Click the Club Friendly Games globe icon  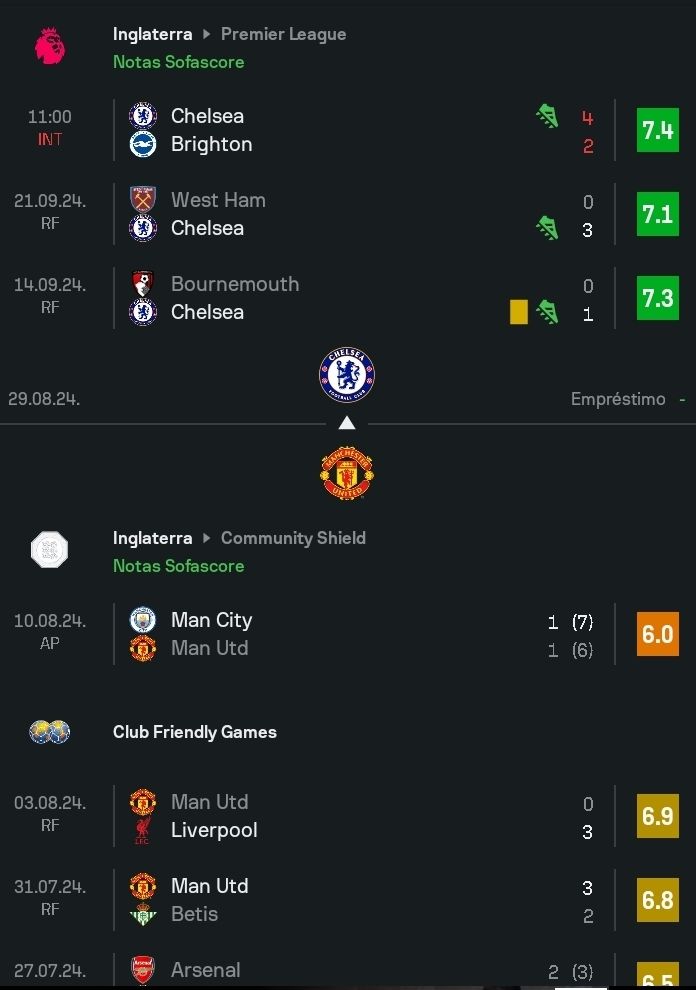(x=49, y=732)
